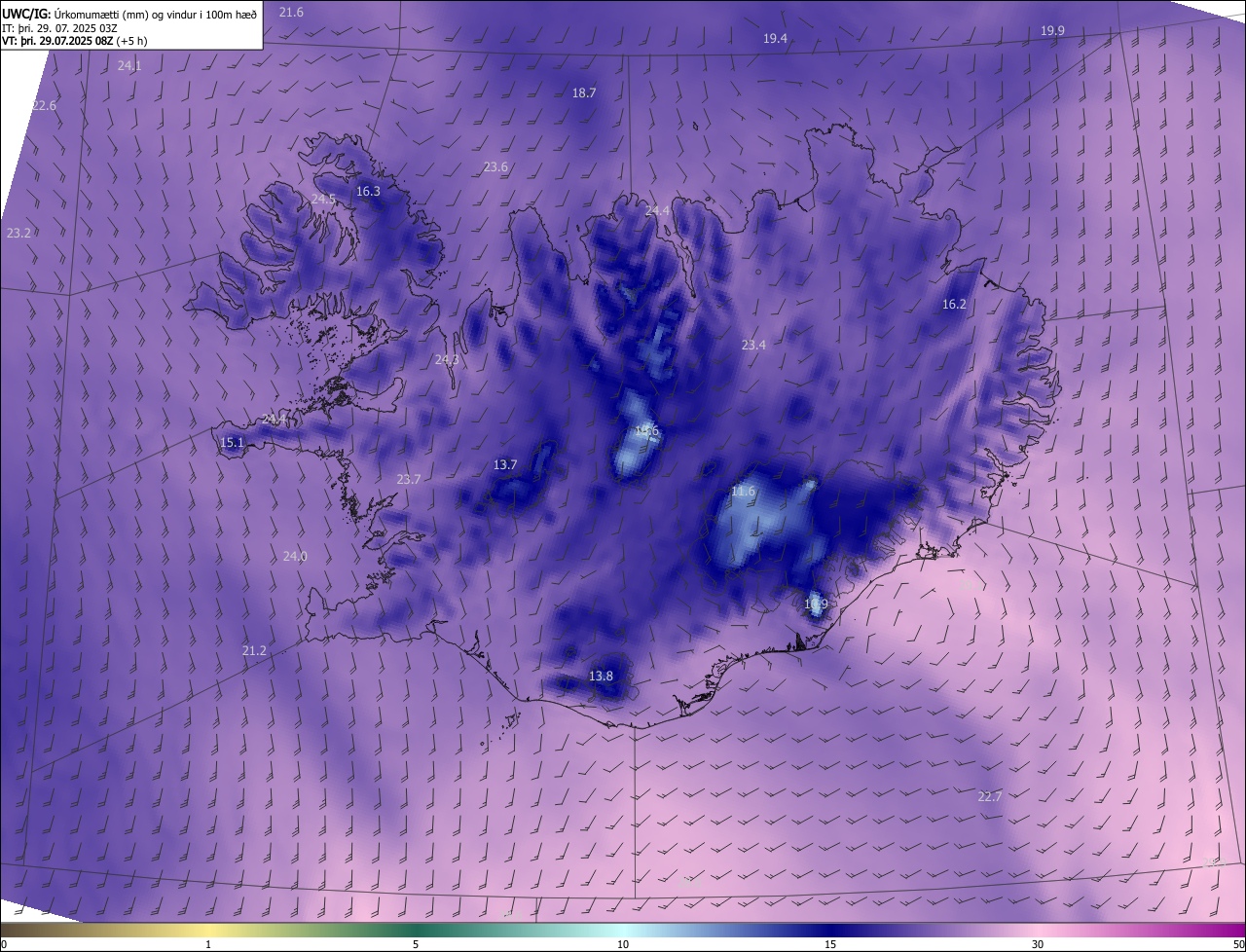This screenshot has width=1246, height=952.
Task: Click the colour bar tick label 50
Action: tap(1238, 944)
